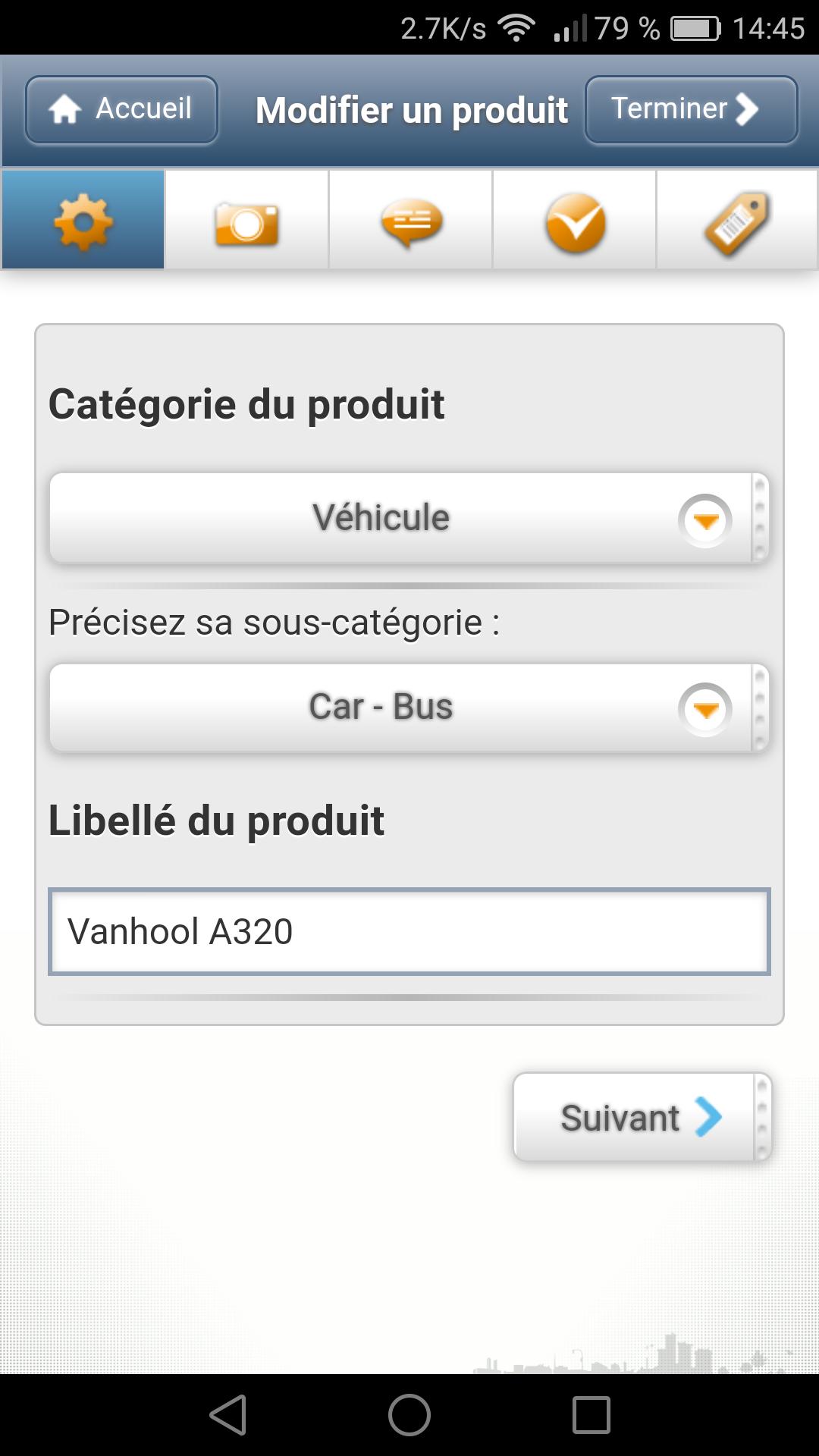Click the orange arrow beside Car - Bus

705,710
